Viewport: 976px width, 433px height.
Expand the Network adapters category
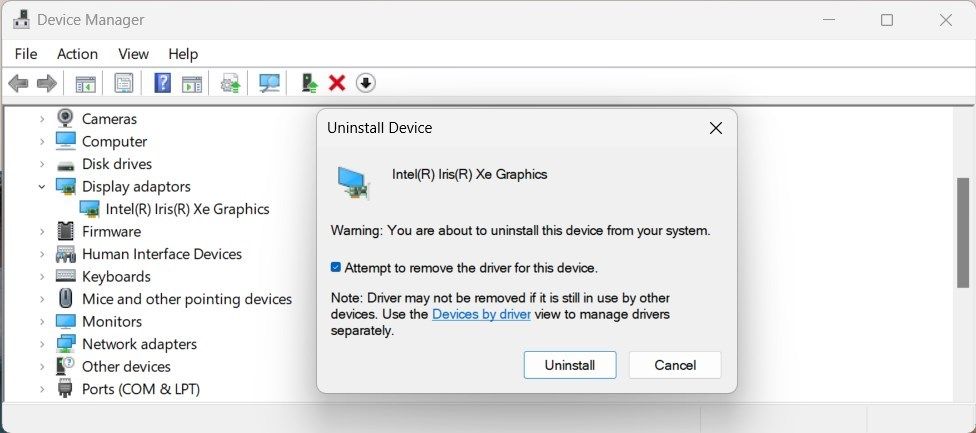(42, 344)
